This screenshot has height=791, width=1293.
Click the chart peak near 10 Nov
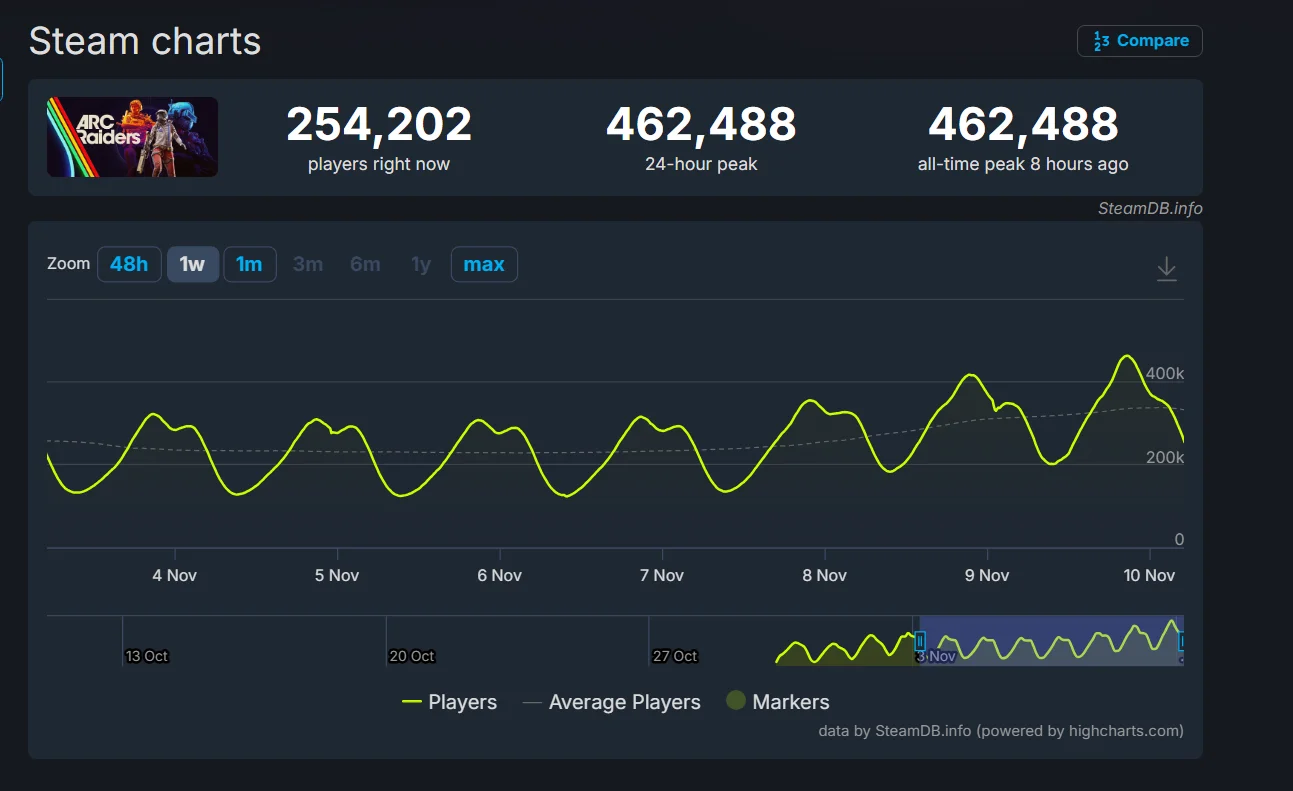pos(1127,356)
